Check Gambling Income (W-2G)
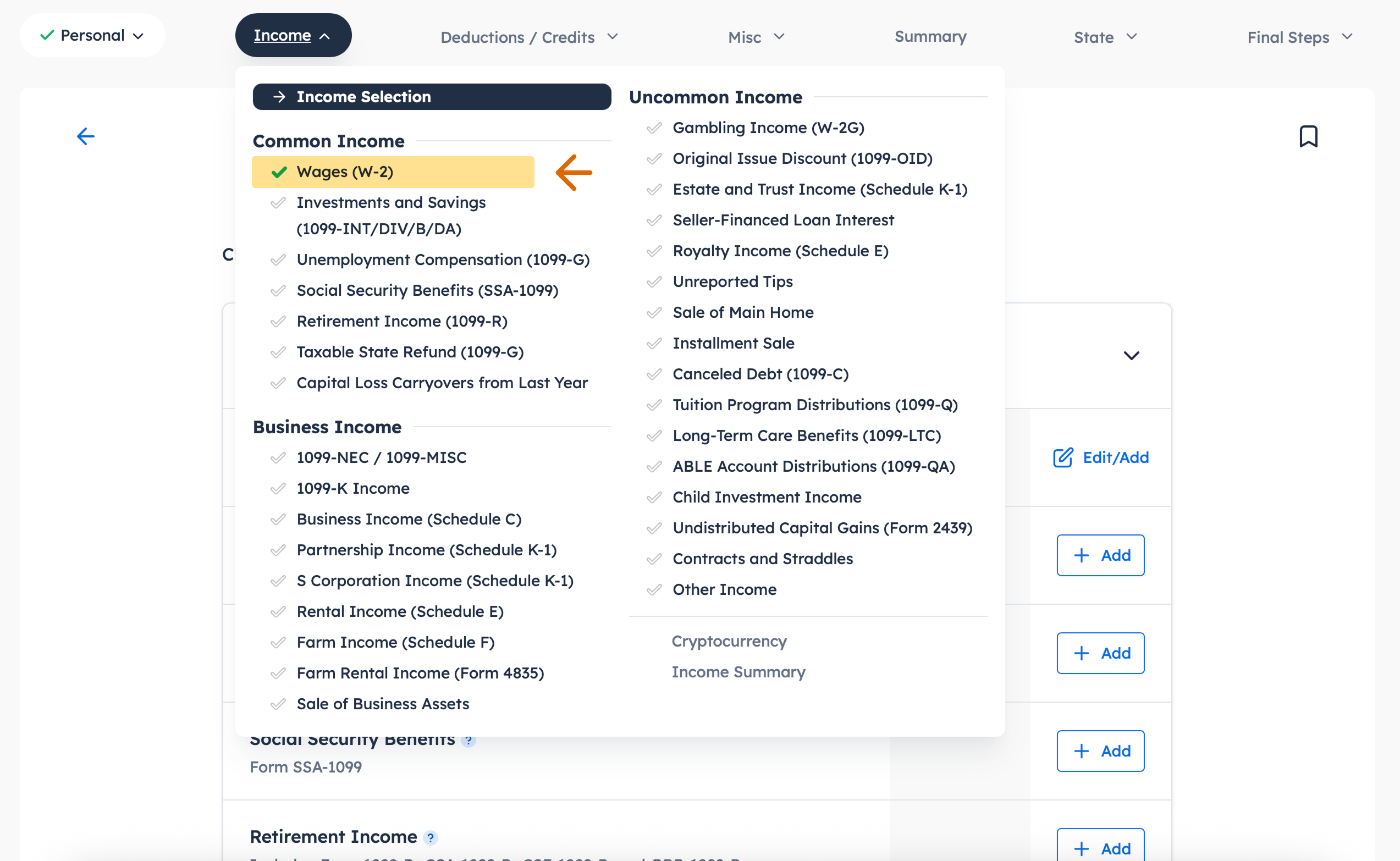The height and width of the screenshot is (861, 1400). coord(654,128)
